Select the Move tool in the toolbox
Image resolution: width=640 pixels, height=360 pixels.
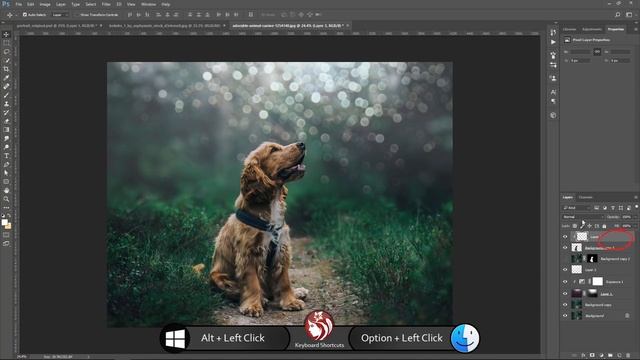(x=6, y=34)
